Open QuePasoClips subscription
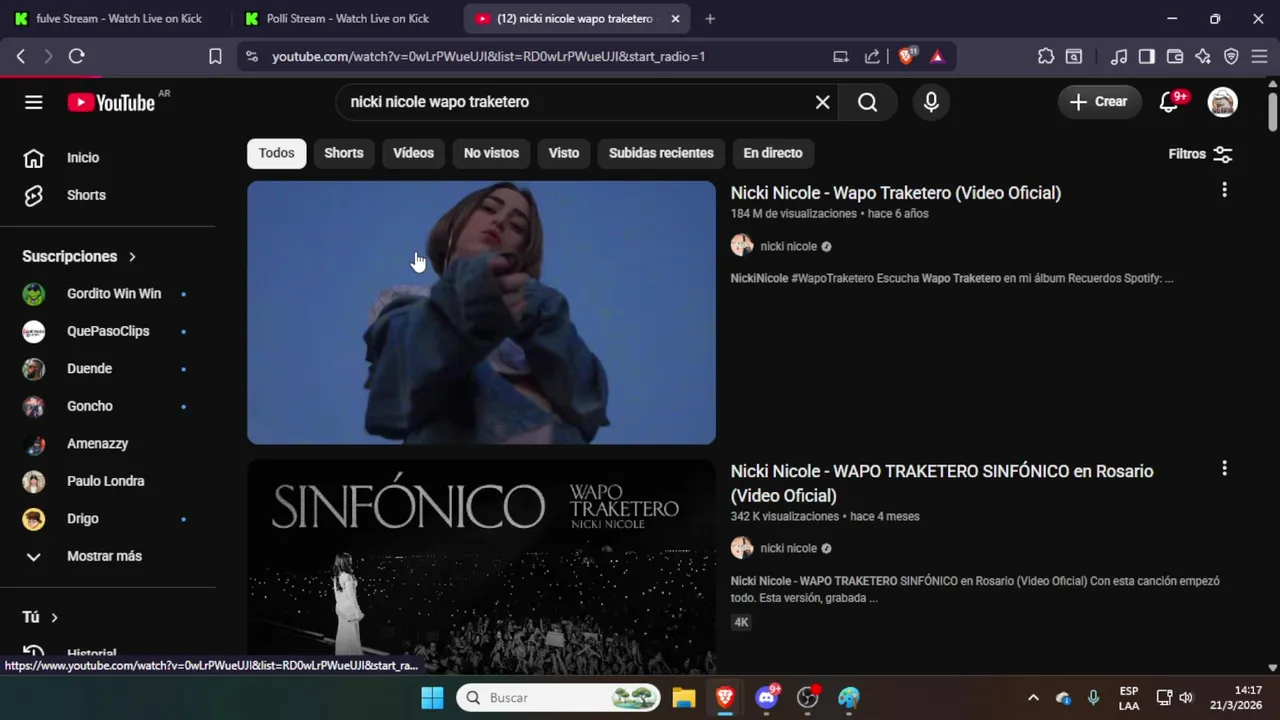 point(107,331)
